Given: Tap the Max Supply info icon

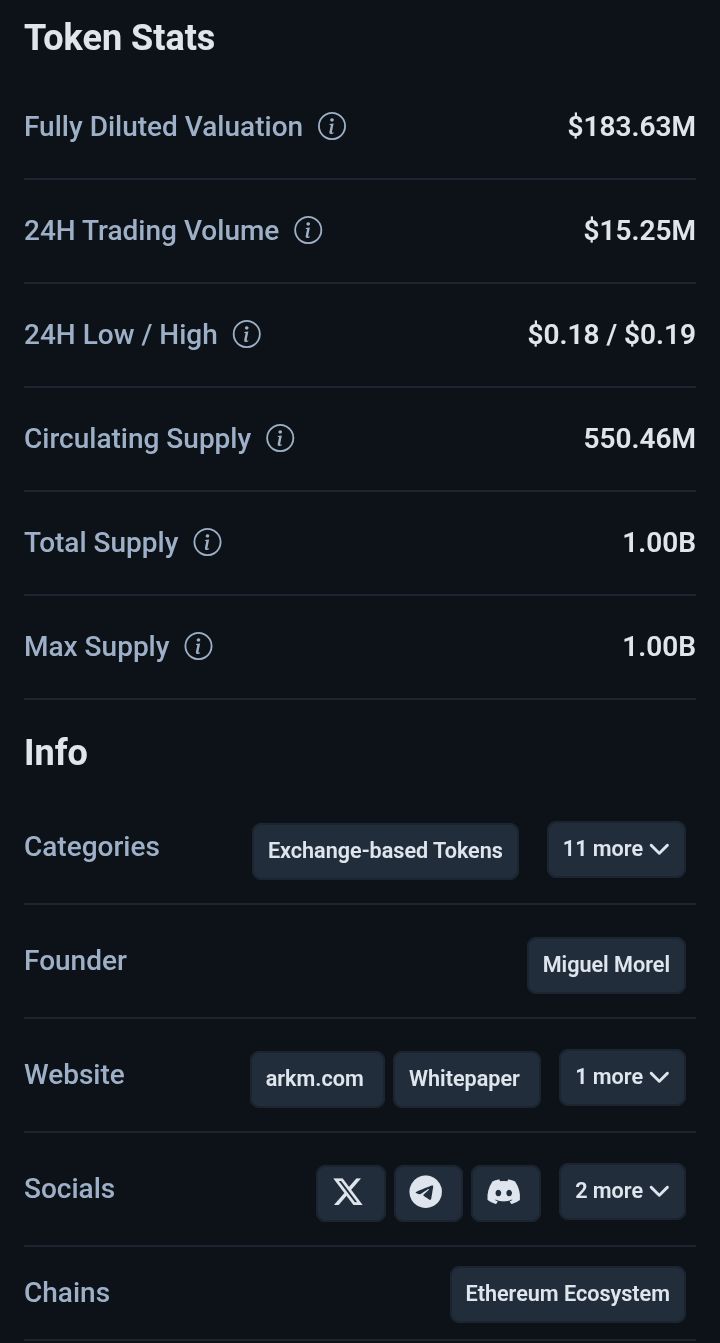Looking at the screenshot, I should (x=198, y=647).
